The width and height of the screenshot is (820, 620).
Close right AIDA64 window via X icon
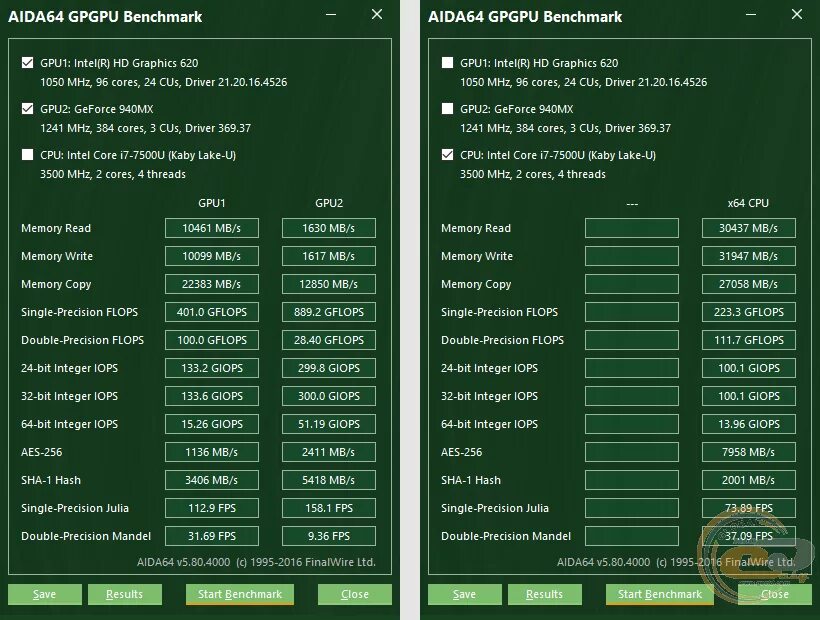796,15
